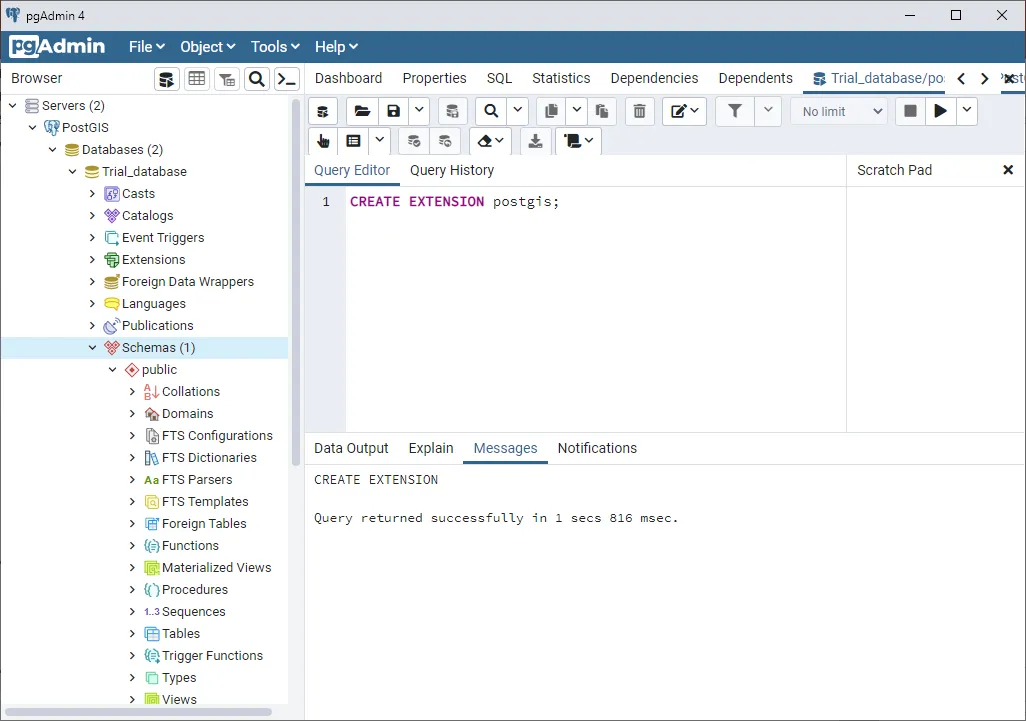1026x721 pixels.
Task: Switch to the Notifications tab
Action: [597, 448]
